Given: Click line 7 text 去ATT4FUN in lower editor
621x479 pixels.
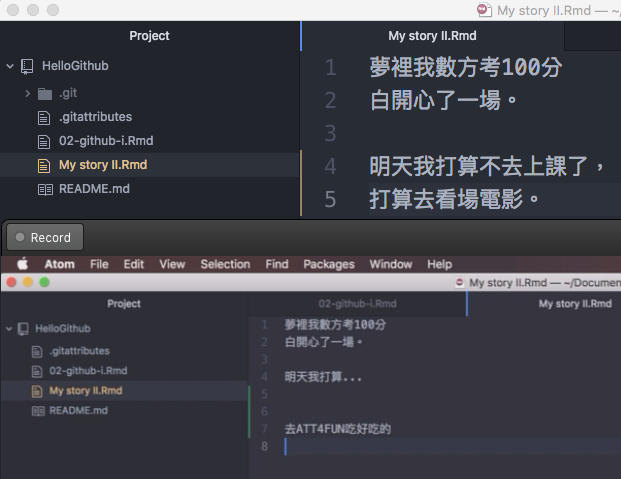Looking at the screenshot, I should click(337, 429).
